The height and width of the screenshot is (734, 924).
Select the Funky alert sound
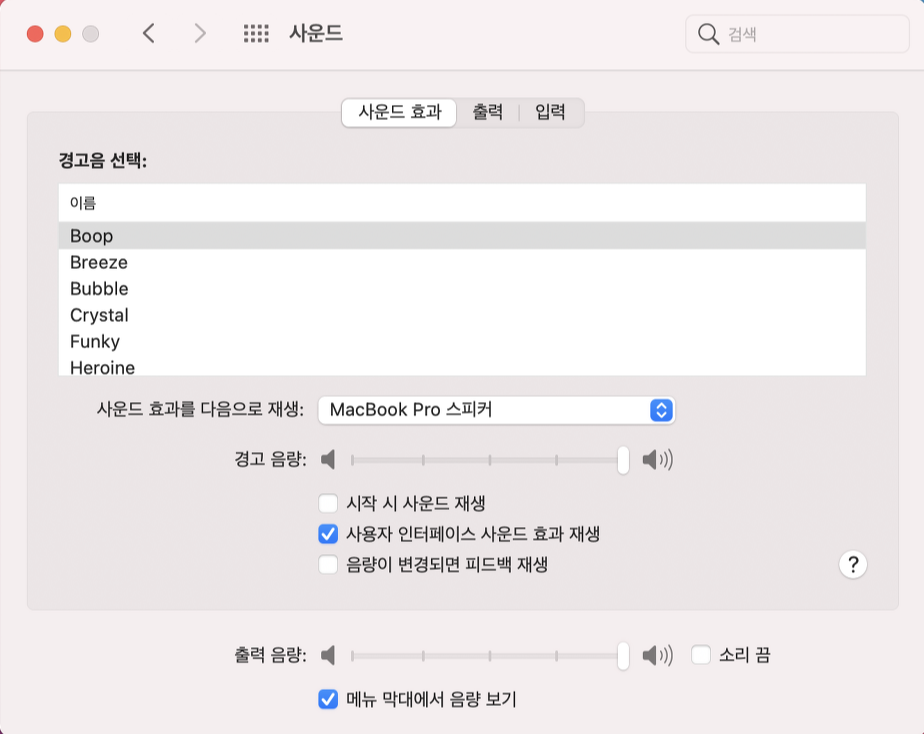pyautogui.click(x=462, y=342)
